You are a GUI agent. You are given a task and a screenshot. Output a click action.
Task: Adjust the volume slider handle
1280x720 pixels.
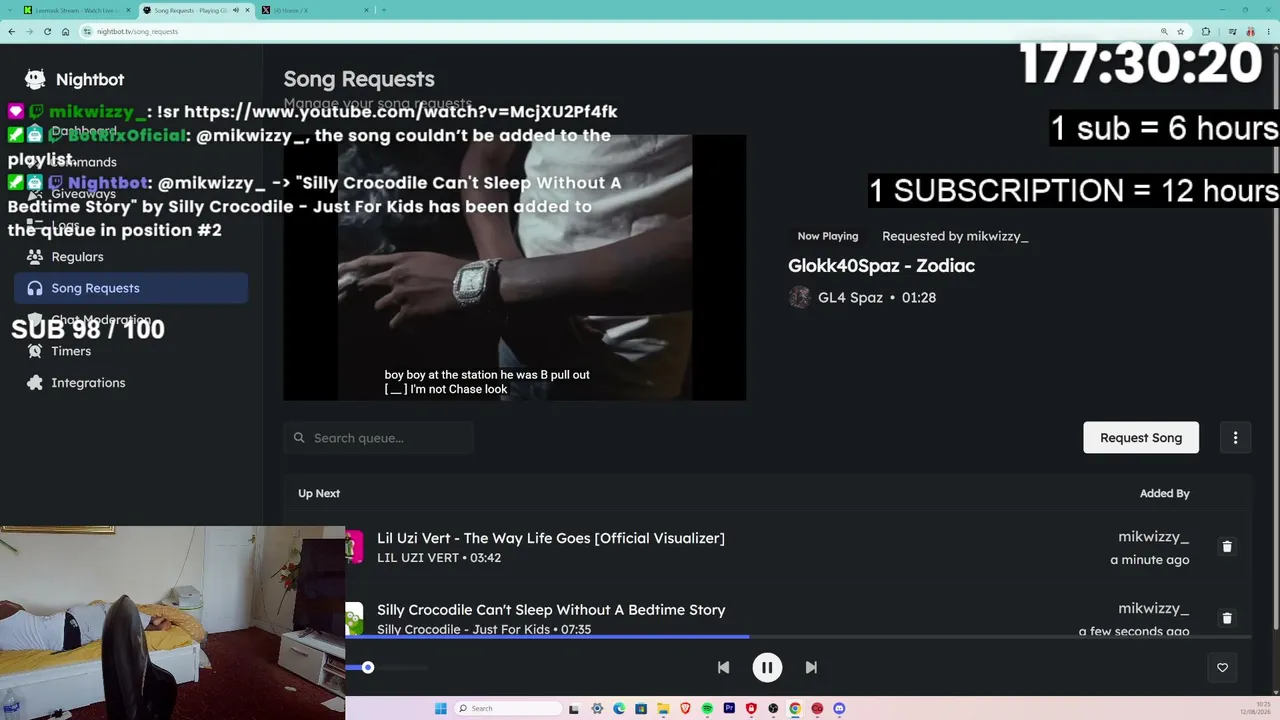[368, 667]
